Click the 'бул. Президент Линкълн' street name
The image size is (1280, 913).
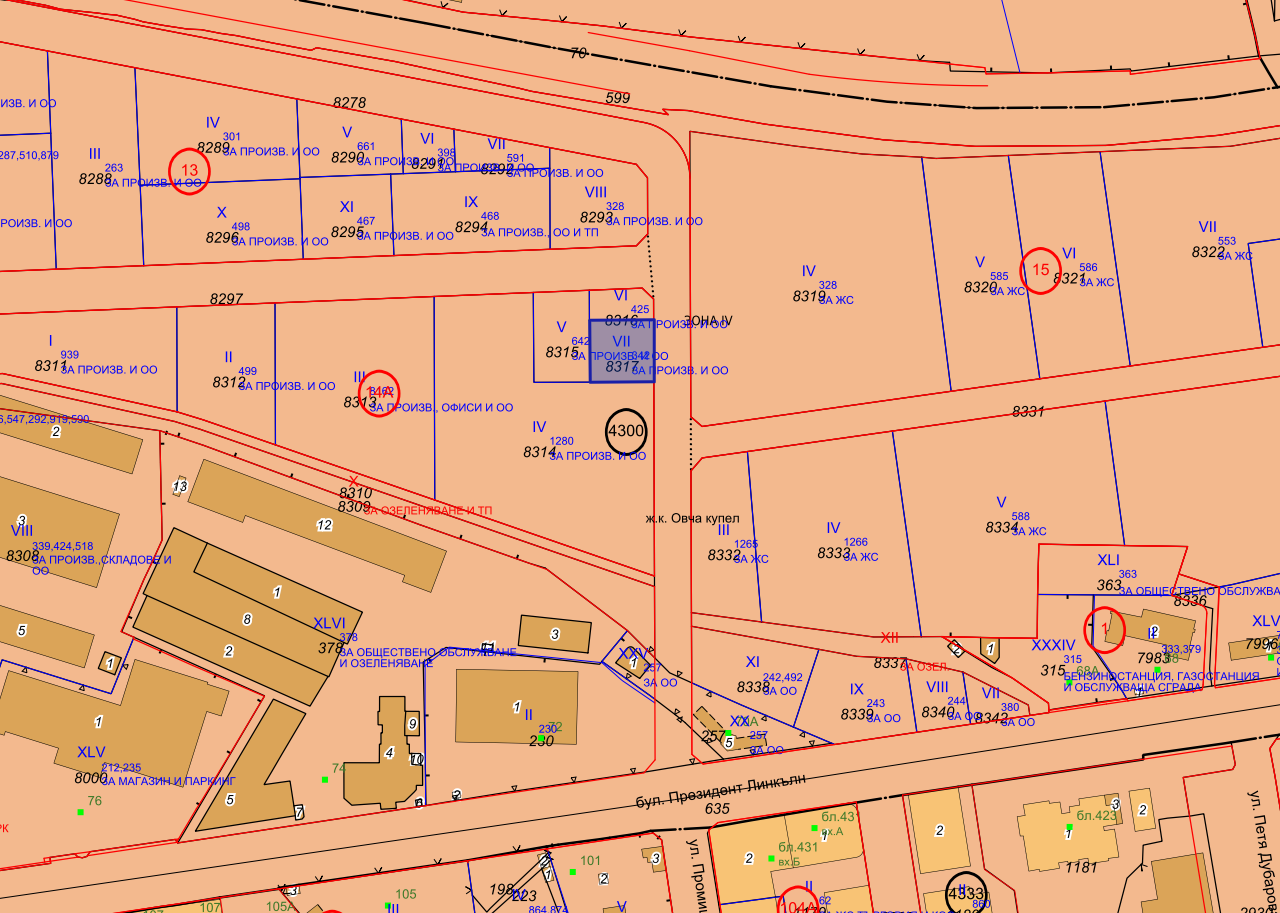point(720,790)
